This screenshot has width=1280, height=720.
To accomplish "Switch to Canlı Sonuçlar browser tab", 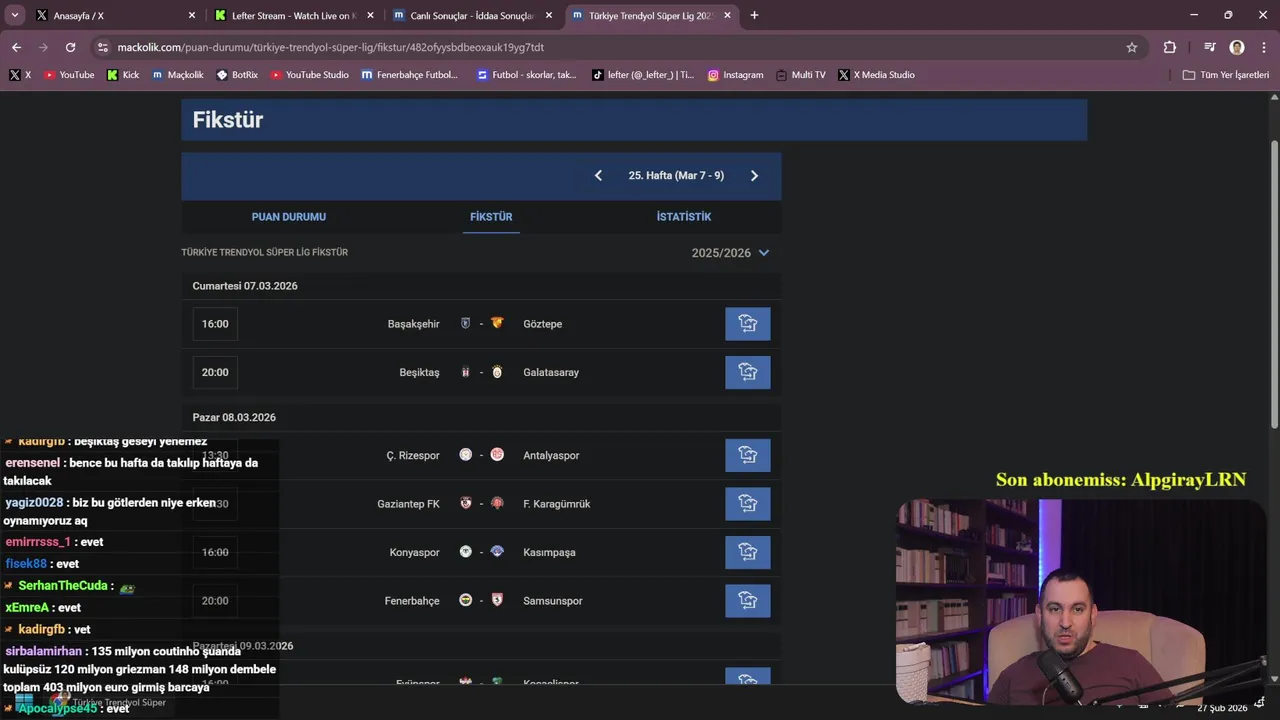I will click(473, 15).
